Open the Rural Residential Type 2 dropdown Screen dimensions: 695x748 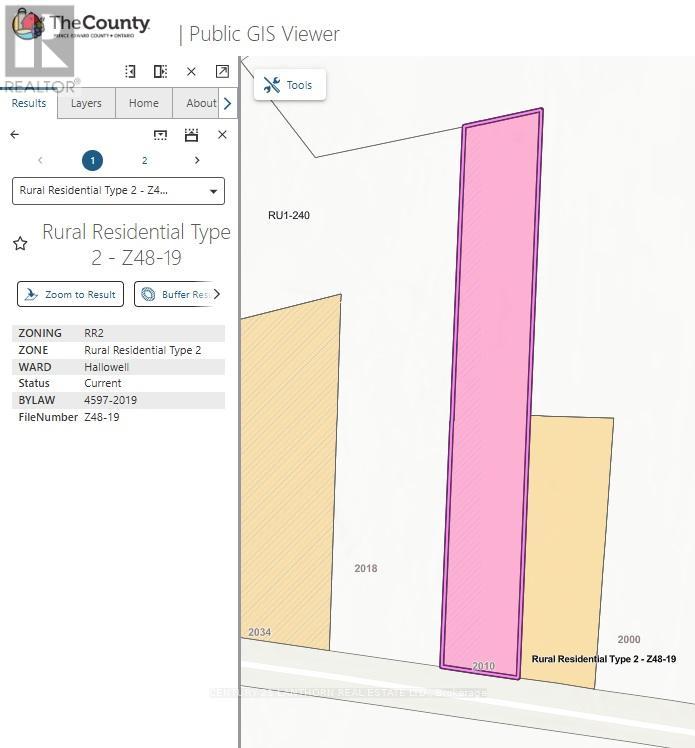(118, 191)
